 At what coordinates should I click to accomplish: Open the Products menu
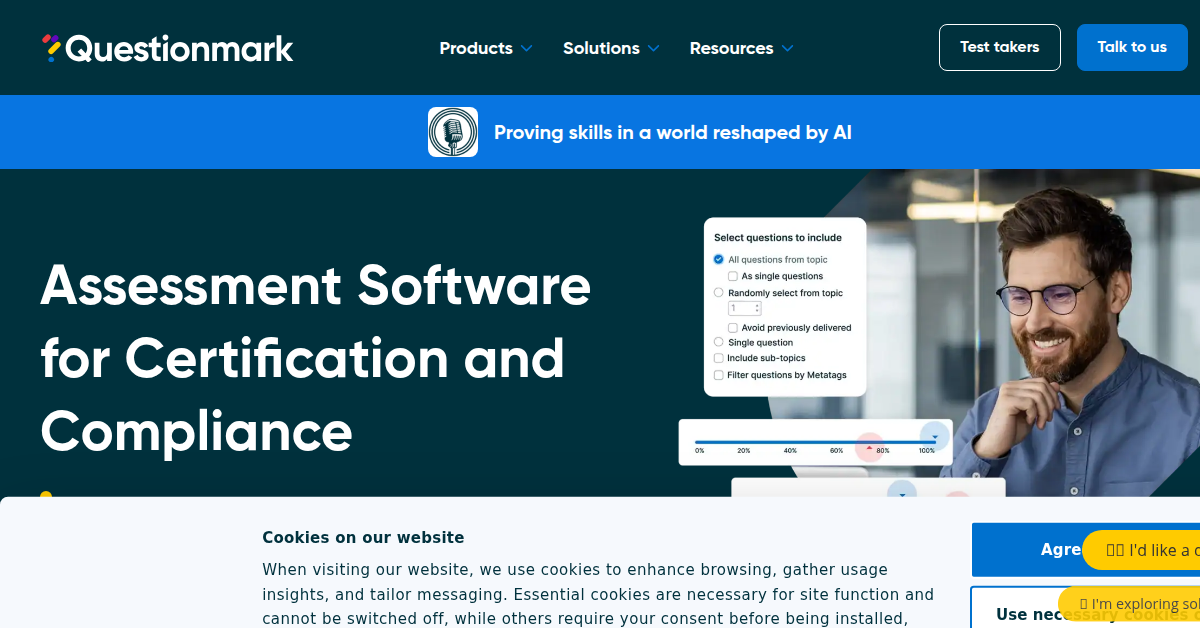point(476,48)
